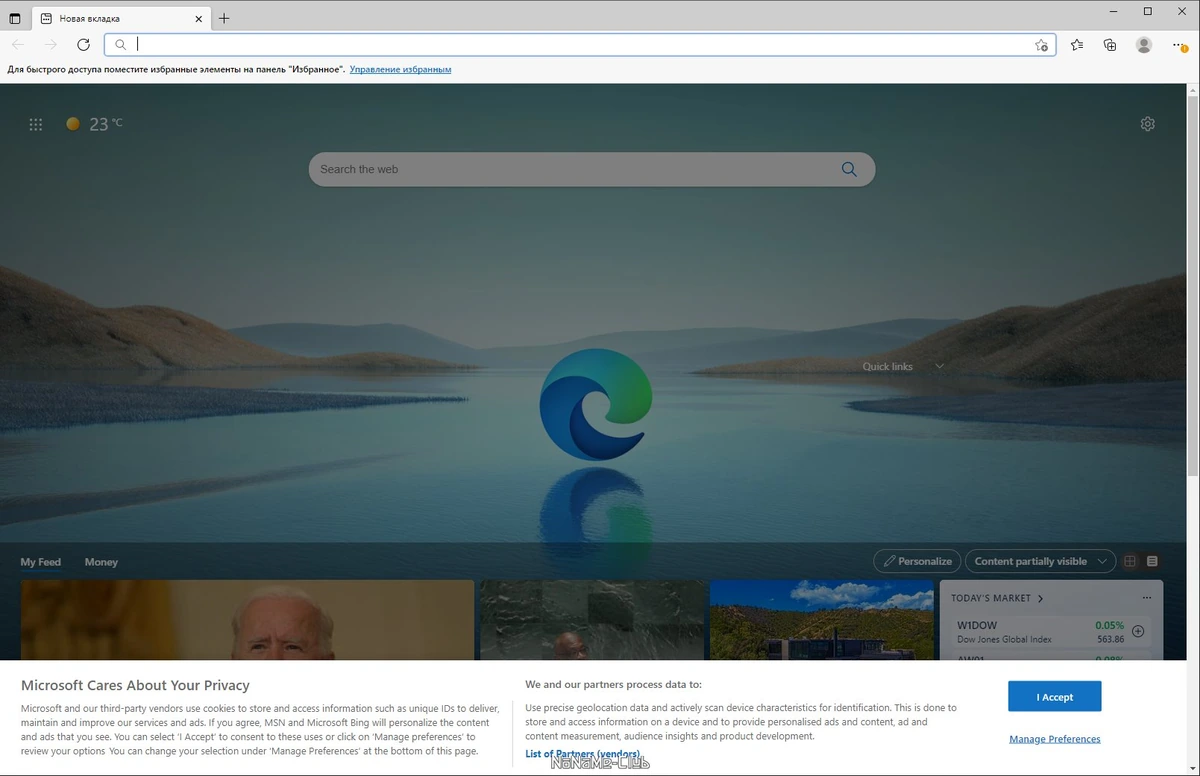The image size is (1200, 776).
Task: Click the I Accept button
Action: [1054, 697]
